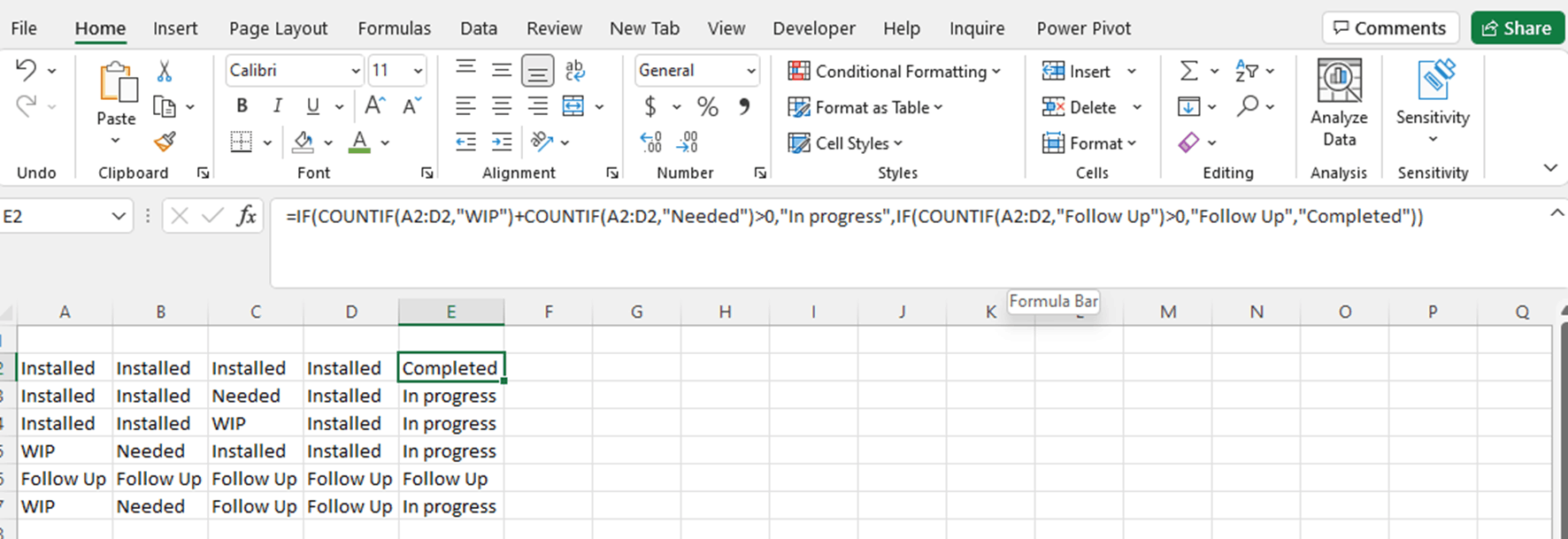Click Merge & Center icon

[573, 106]
